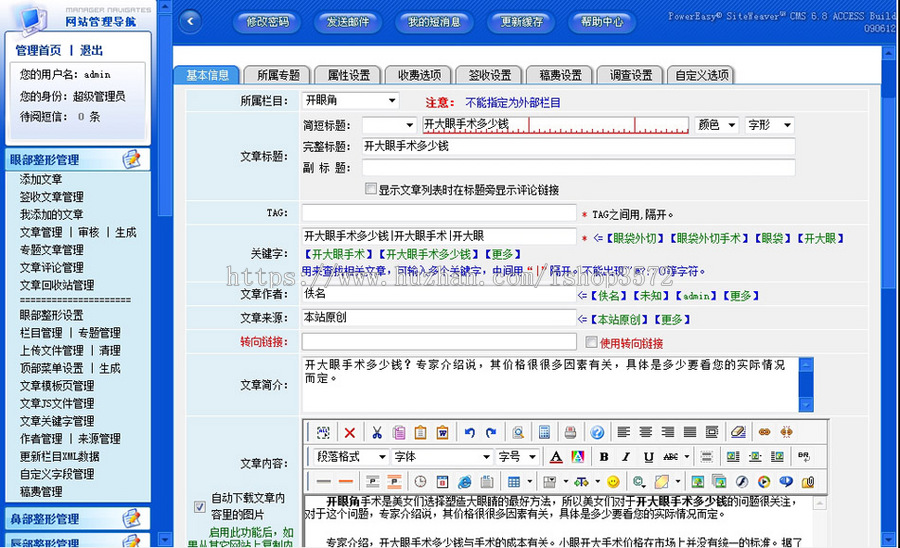Click the back arrow circle button
Viewport: 900px width, 548px height.
(x=190, y=21)
